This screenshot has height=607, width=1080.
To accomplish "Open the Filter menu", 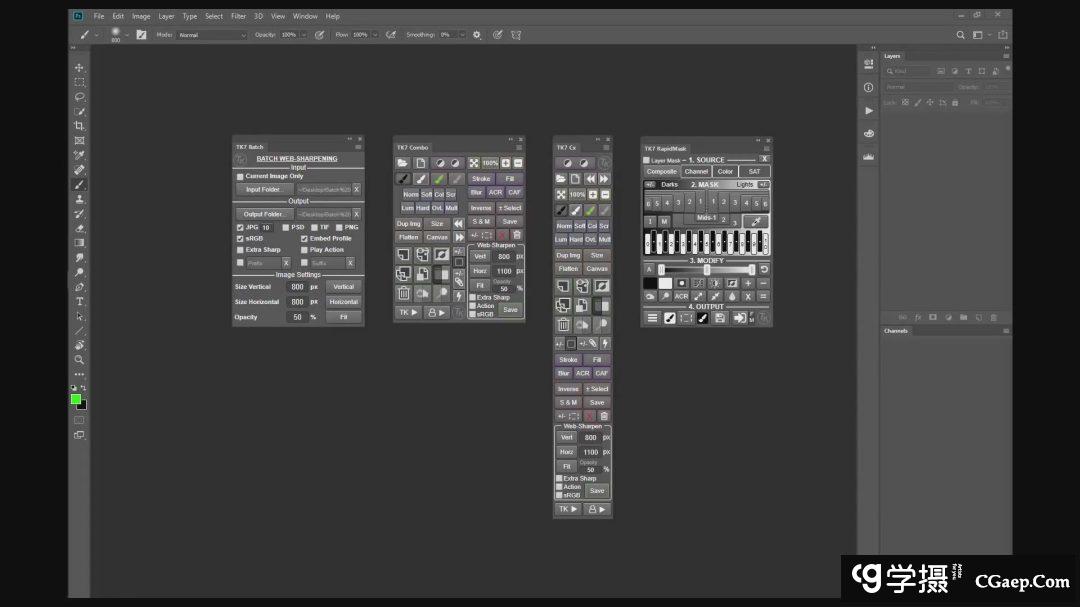I will 238,16.
